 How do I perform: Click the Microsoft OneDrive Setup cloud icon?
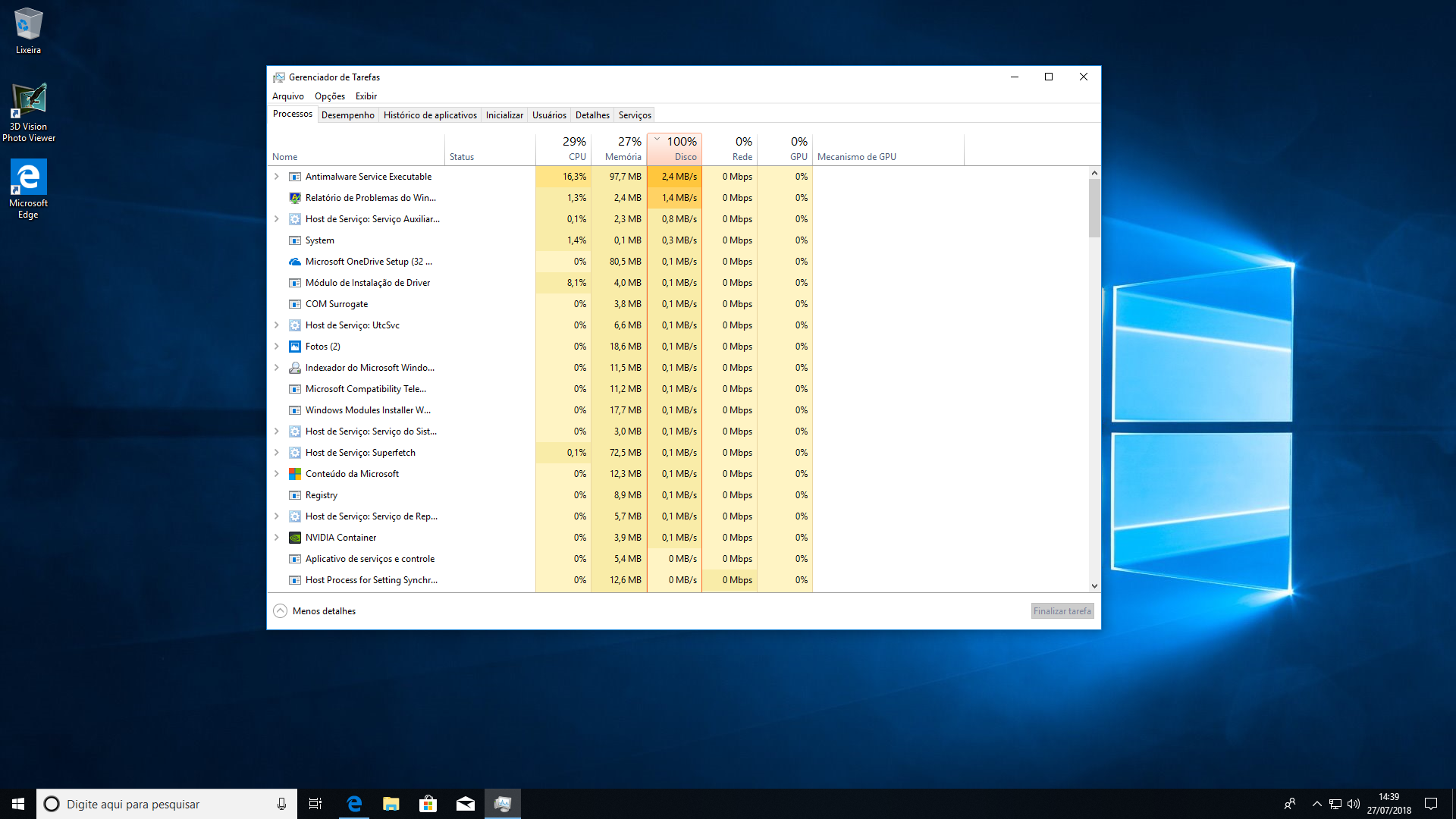pos(295,262)
